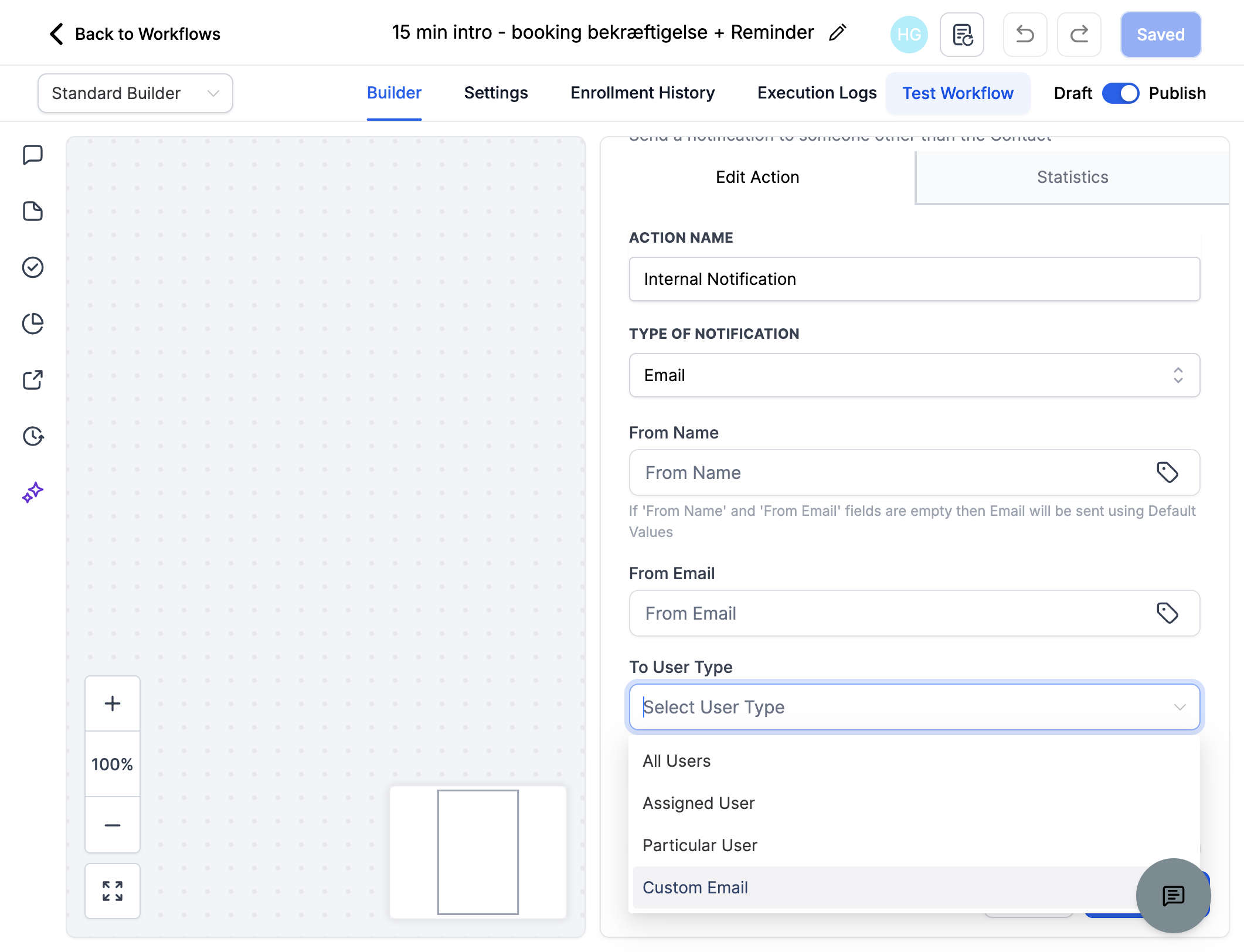Undo the last change
Screen dimensions: 1244x952
pyautogui.click(x=1025, y=35)
